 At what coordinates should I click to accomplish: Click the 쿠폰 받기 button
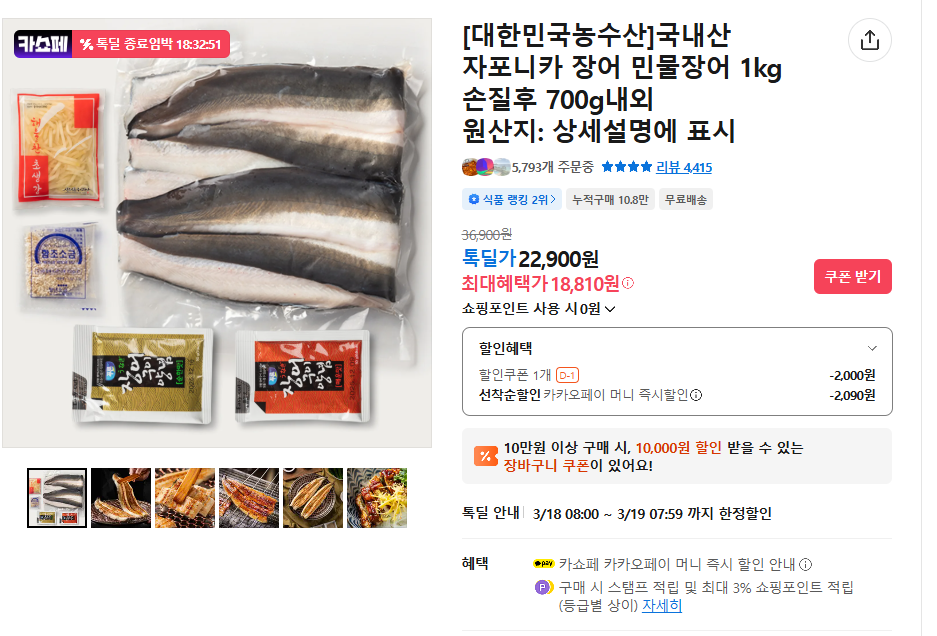[x=853, y=276]
